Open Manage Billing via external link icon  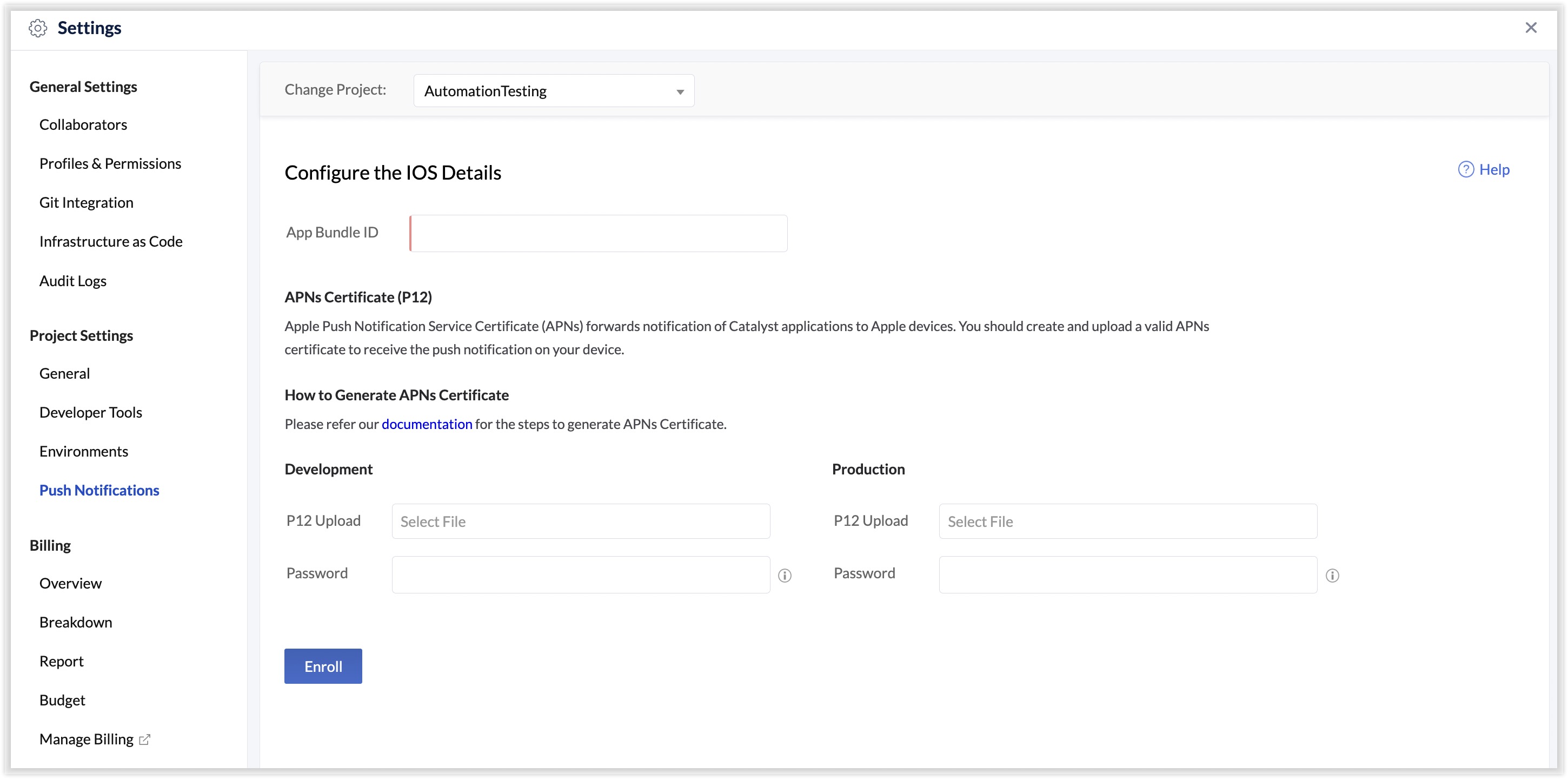click(145, 739)
